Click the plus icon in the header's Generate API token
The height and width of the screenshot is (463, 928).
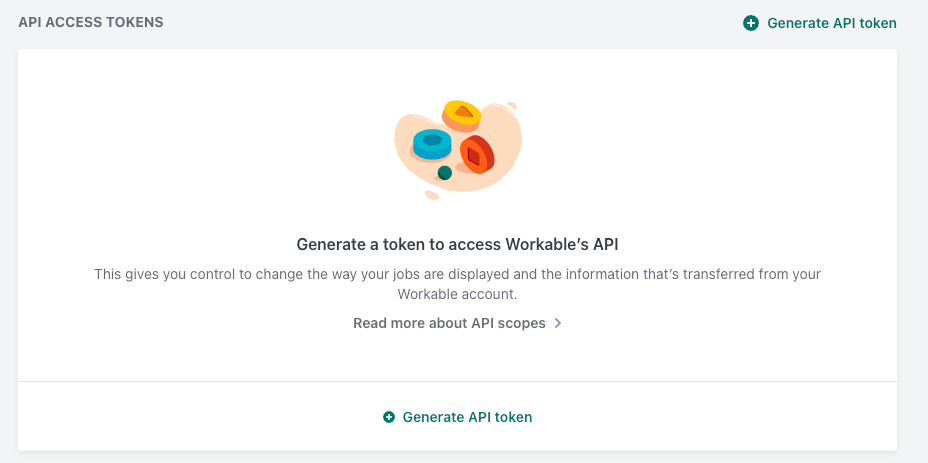[750, 23]
